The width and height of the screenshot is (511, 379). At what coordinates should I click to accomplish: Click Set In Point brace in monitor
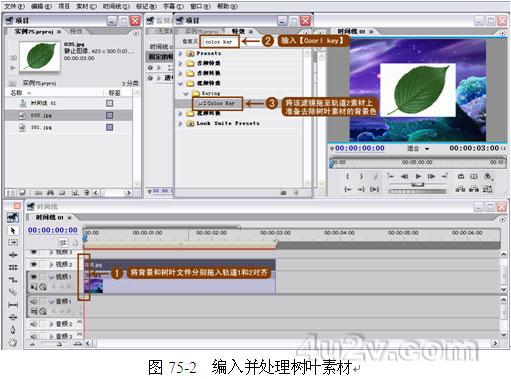click(x=347, y=176)
